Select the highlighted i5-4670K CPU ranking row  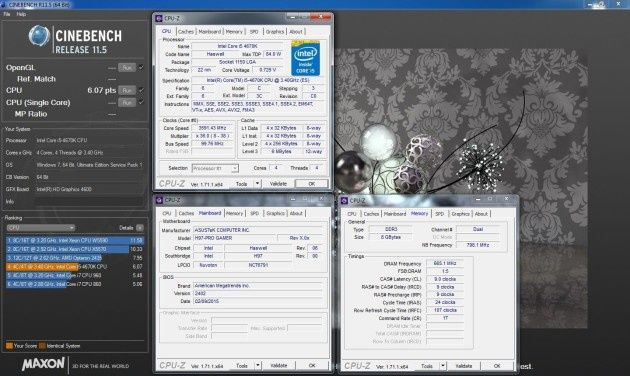(75, 266)
